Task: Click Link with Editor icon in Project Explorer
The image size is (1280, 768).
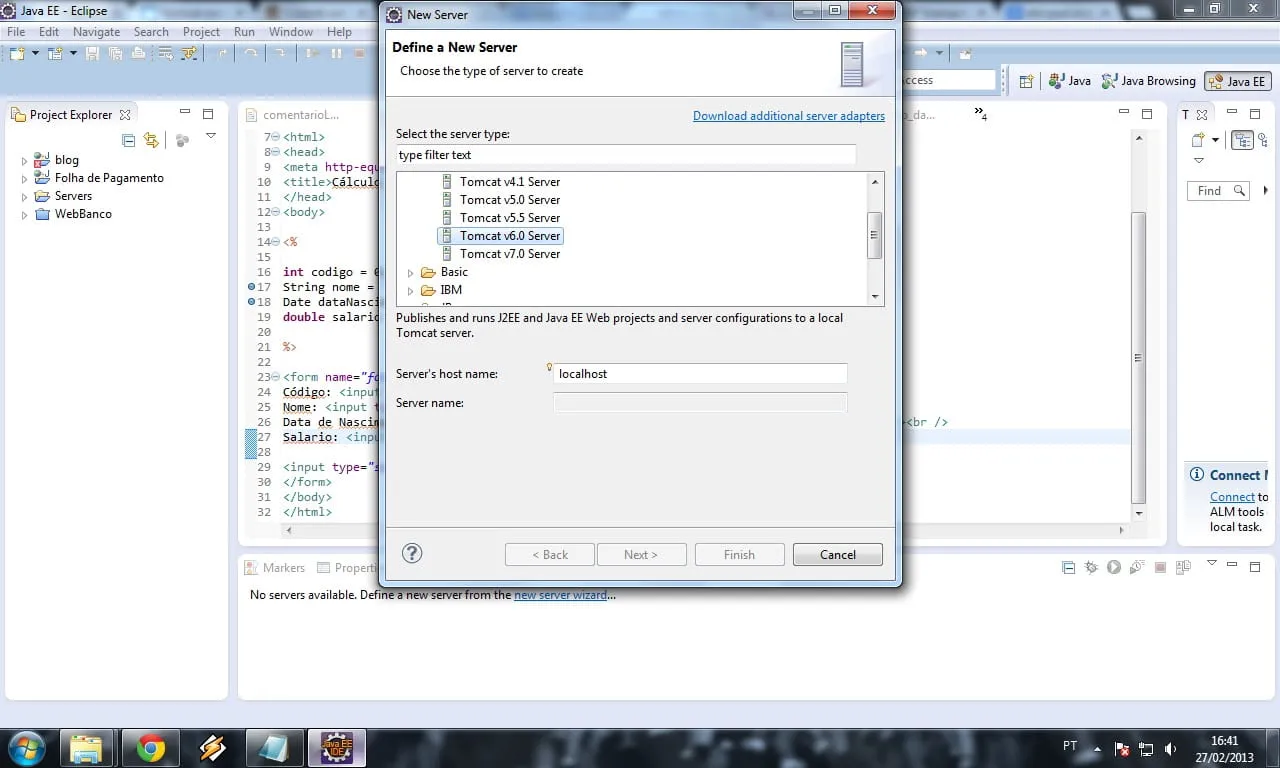Action: 151,141
